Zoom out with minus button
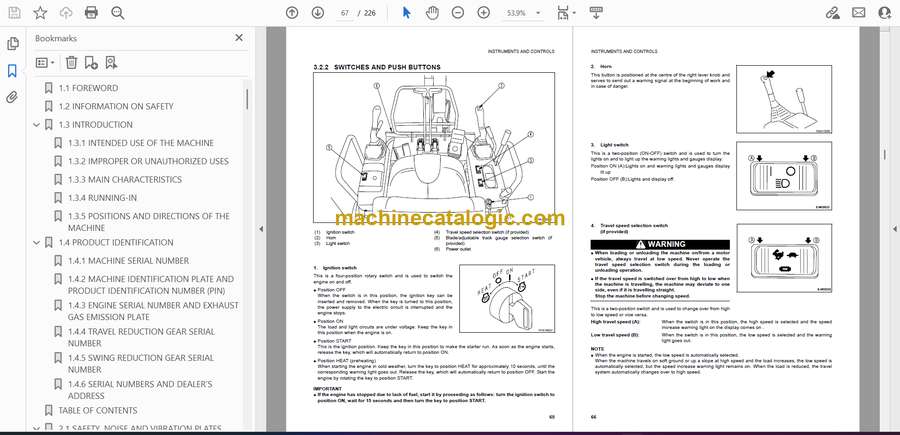This screenshot has height=435, width=900. (457, 13)
